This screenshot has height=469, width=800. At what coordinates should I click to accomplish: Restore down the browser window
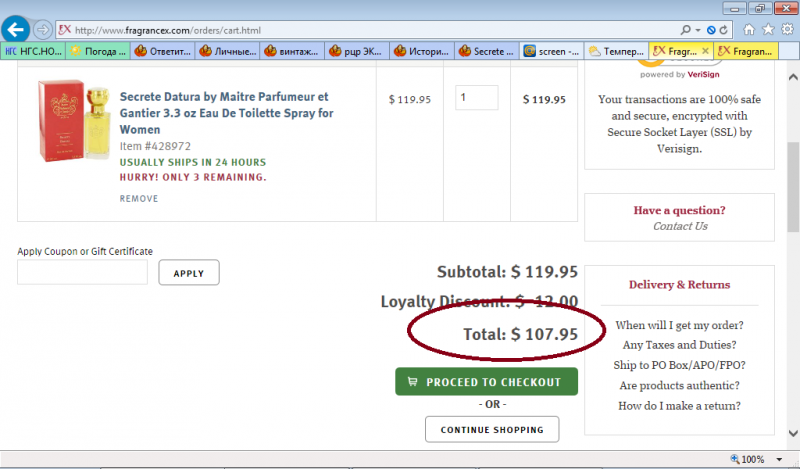[x=760, y=8]
